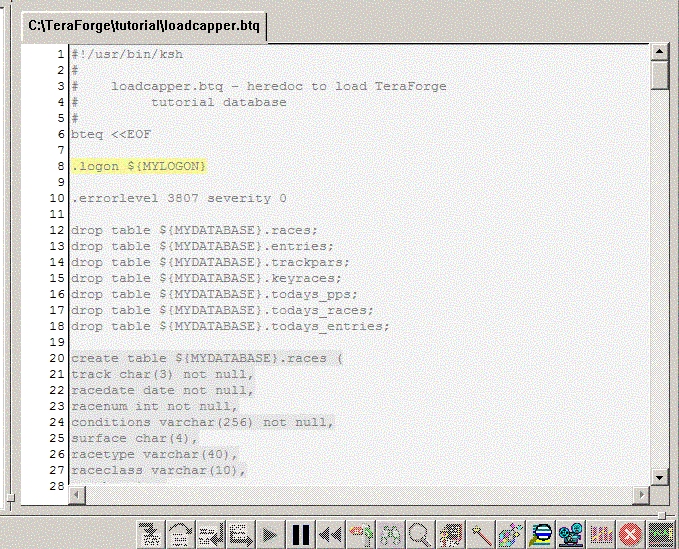Click the signpost icon in the toolbar
The image size is (679, 549).
coord(360,535)
